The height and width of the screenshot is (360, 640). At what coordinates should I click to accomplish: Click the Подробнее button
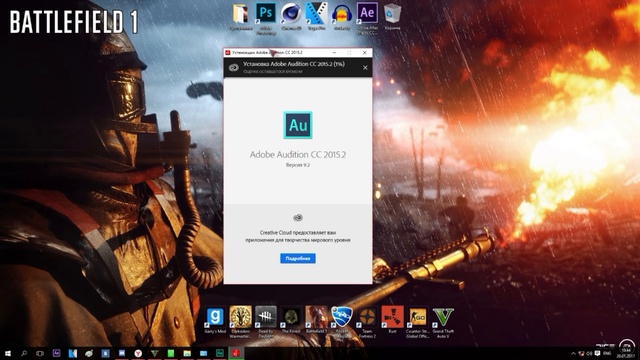[x=298, y=258]
